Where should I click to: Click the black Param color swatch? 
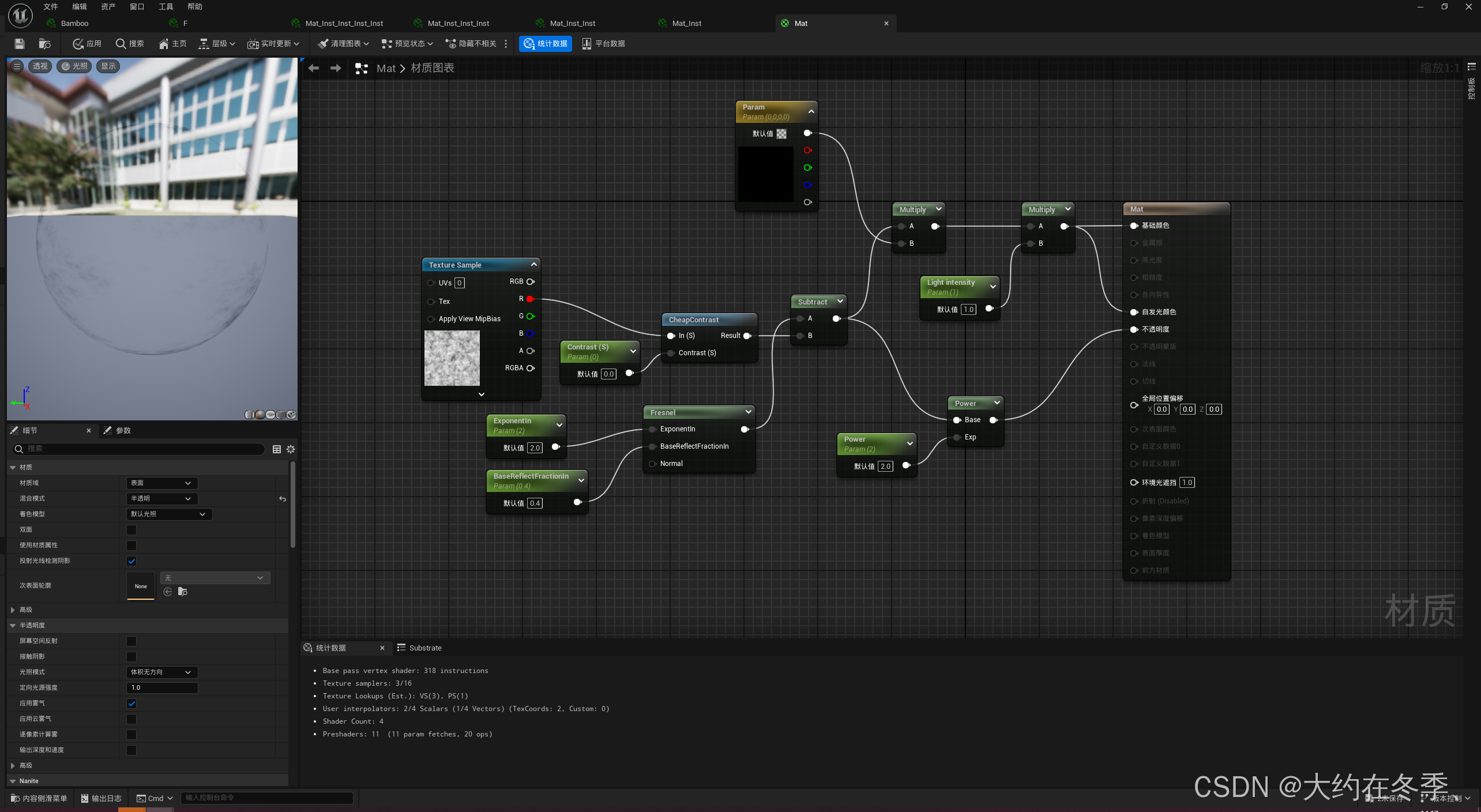click(765, 174)
